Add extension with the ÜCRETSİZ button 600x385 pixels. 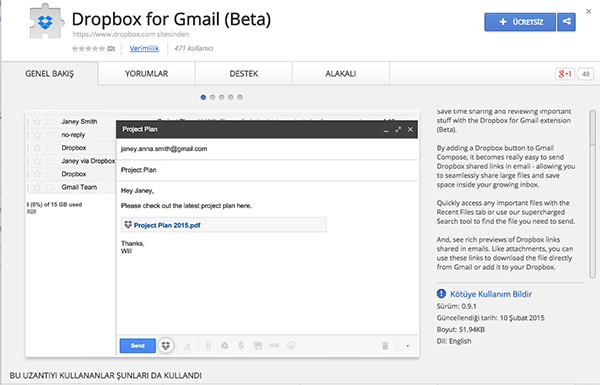pos(520,22)
